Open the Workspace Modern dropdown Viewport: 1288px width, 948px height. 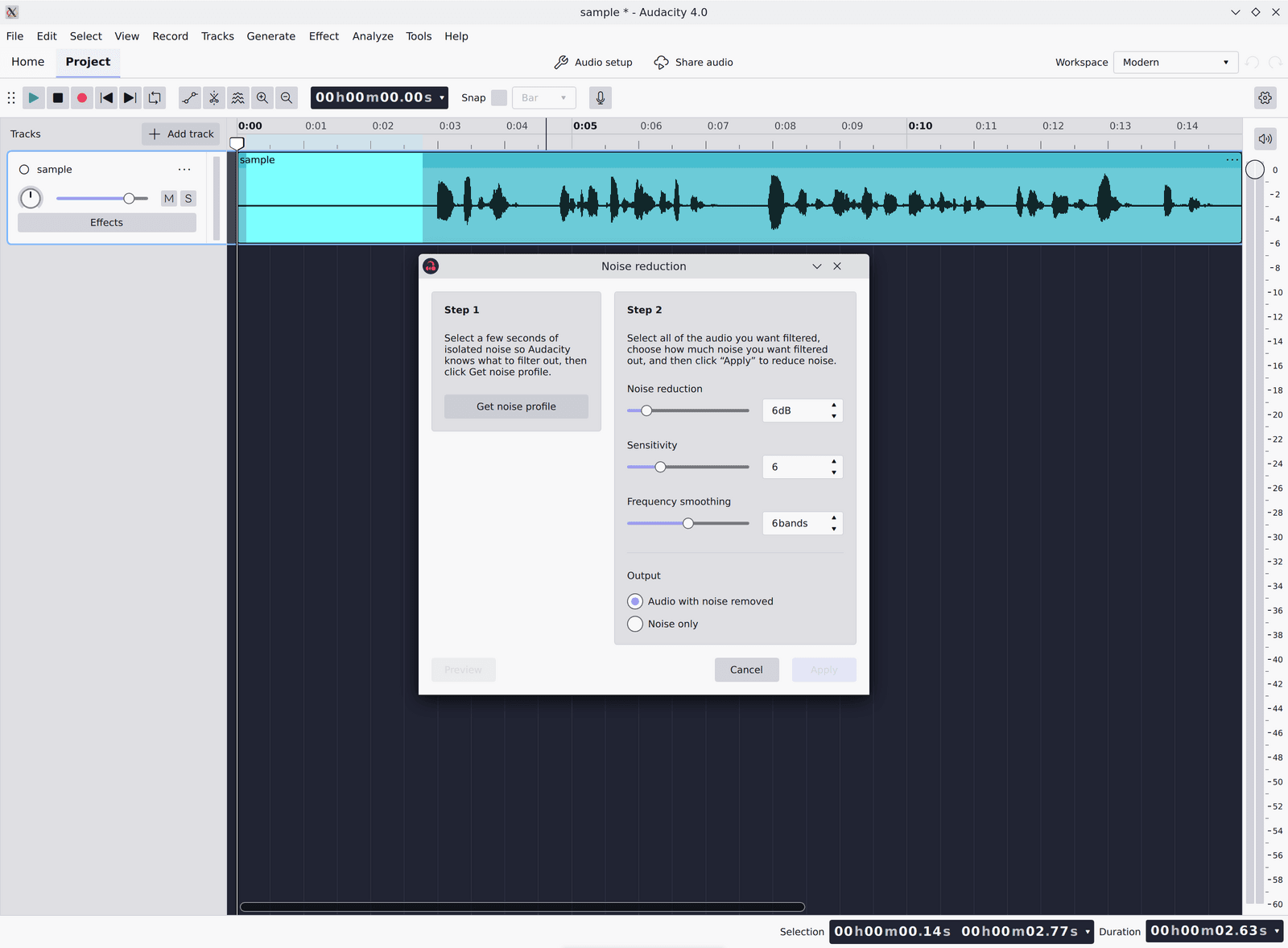(x=1175, y=63)
